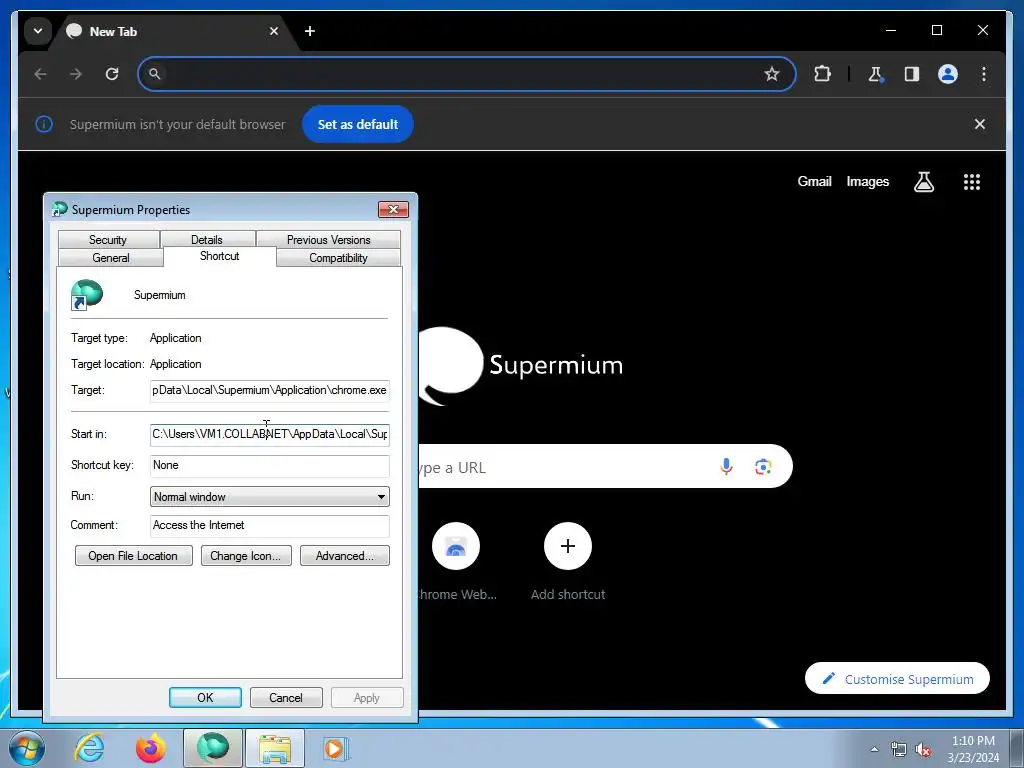
Task: Switch to the Previous Versions tab
Action: [328, 240]
